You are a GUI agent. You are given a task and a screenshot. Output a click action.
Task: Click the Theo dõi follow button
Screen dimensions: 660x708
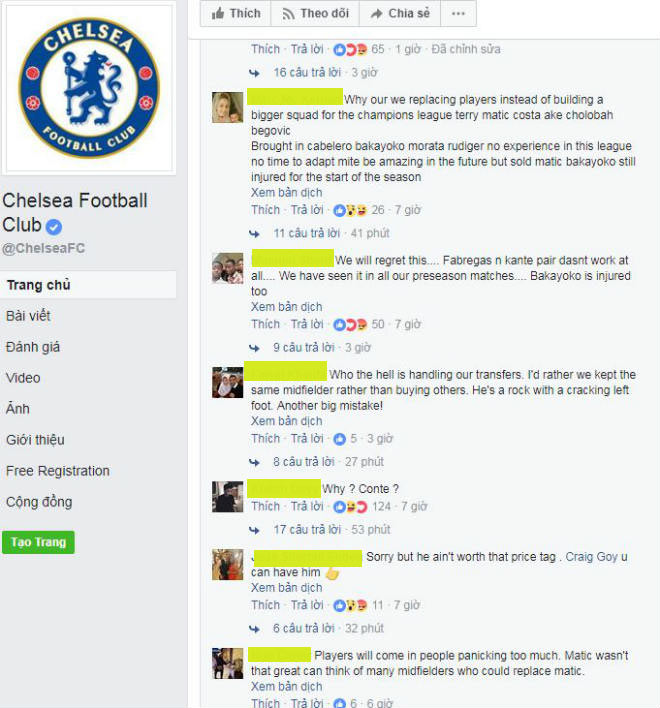[x=315, y=14]
